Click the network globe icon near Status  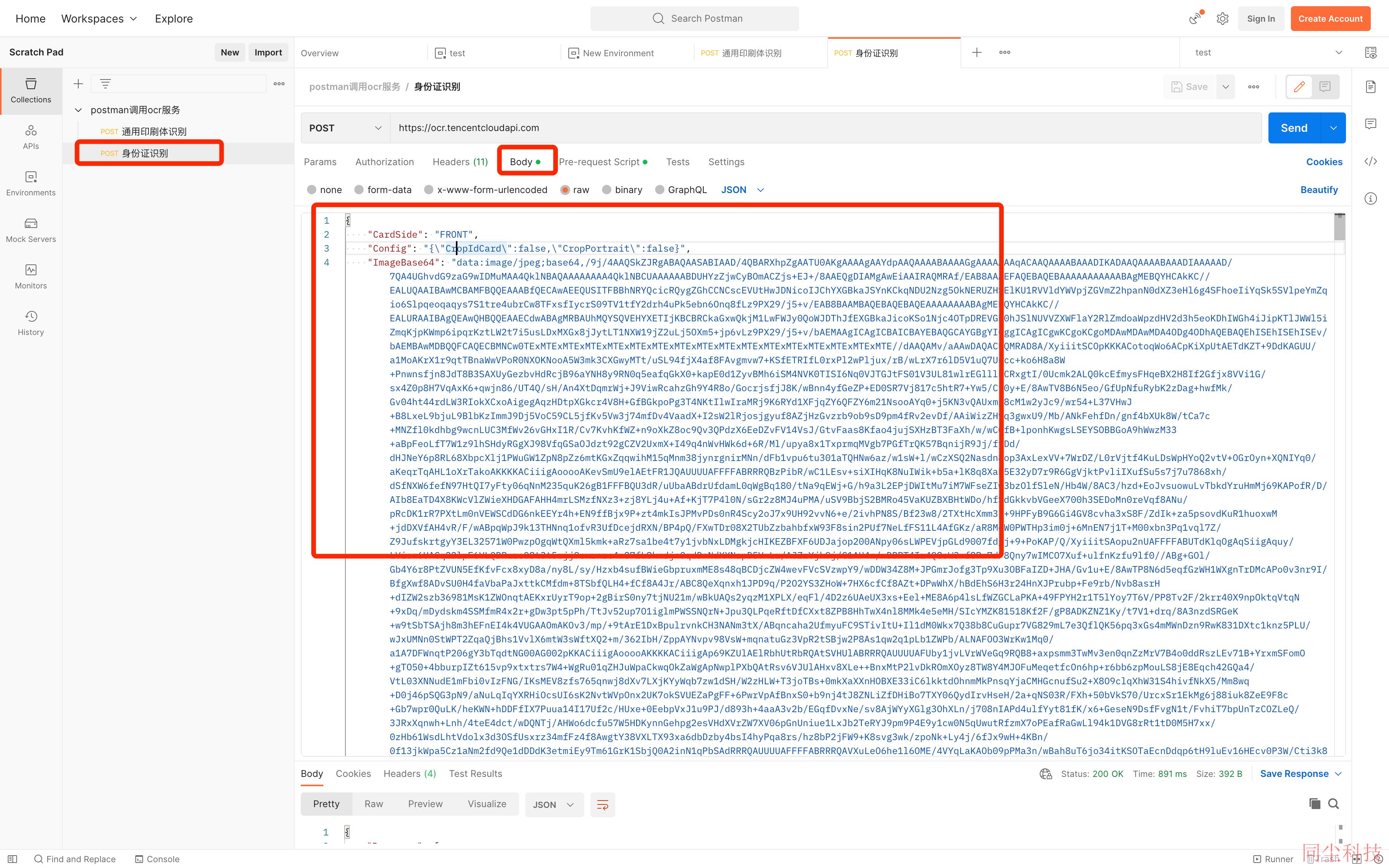click(x=1045, y=774)
